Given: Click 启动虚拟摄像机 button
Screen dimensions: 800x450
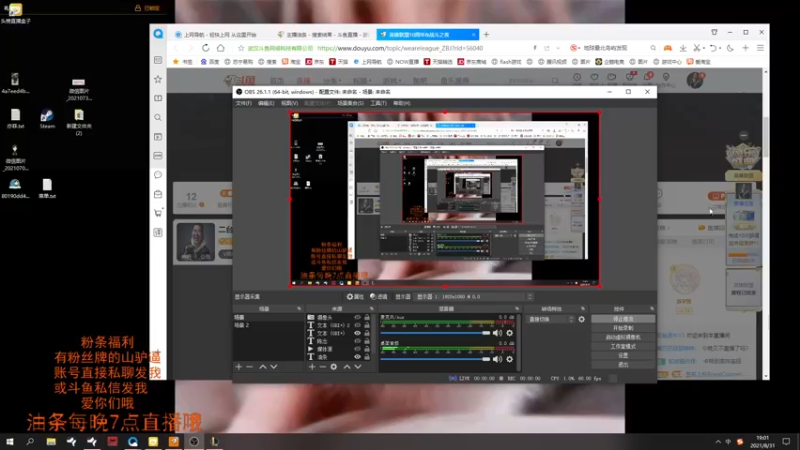Looking at the screenshot, I should tap(623, 337).
